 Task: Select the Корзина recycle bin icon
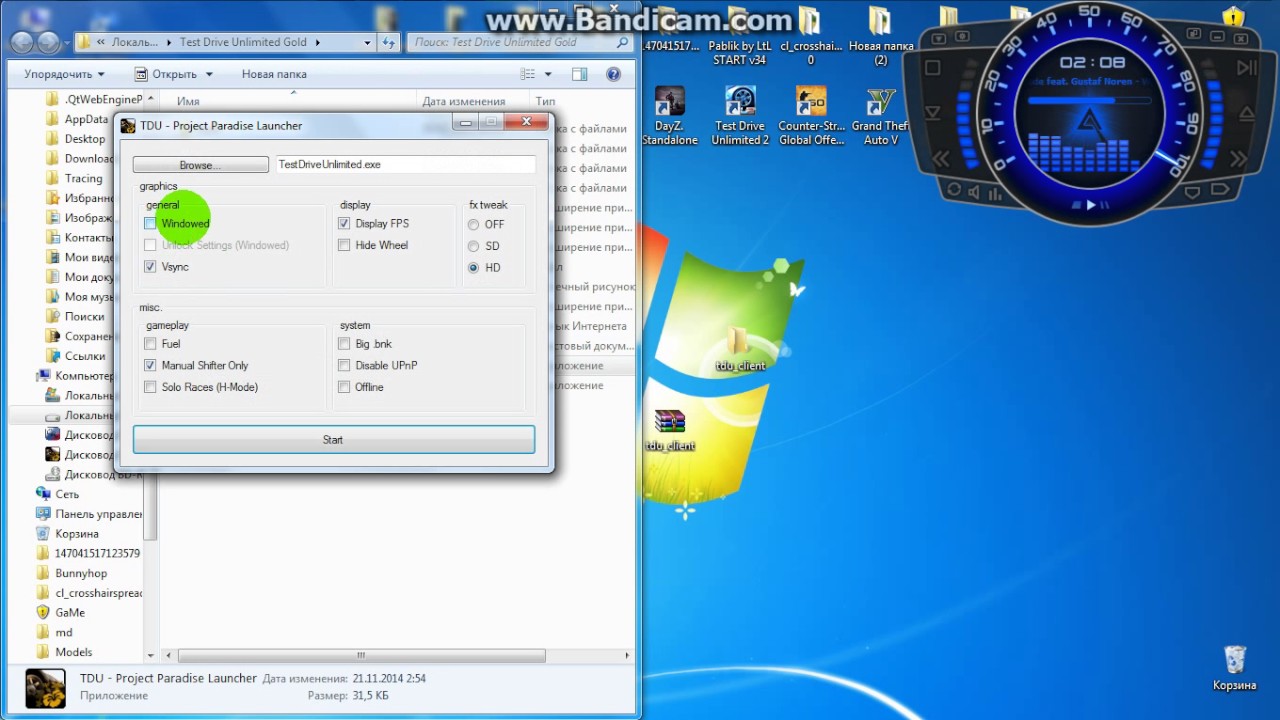(1234, 668)
